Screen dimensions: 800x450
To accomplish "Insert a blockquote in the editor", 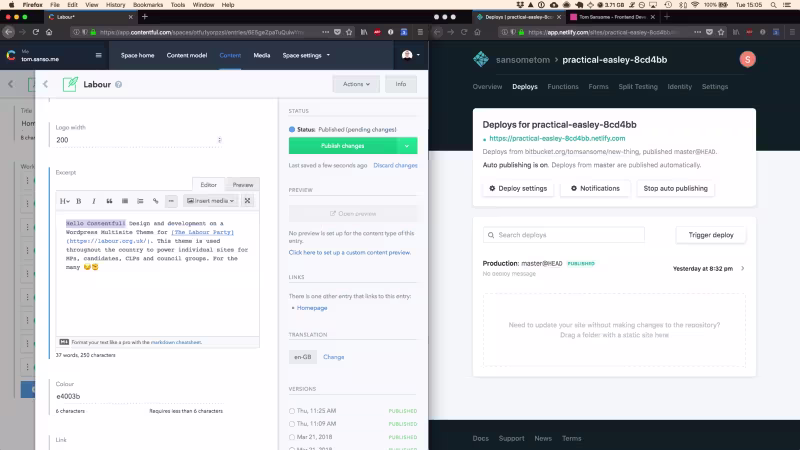I will [109, 201].
